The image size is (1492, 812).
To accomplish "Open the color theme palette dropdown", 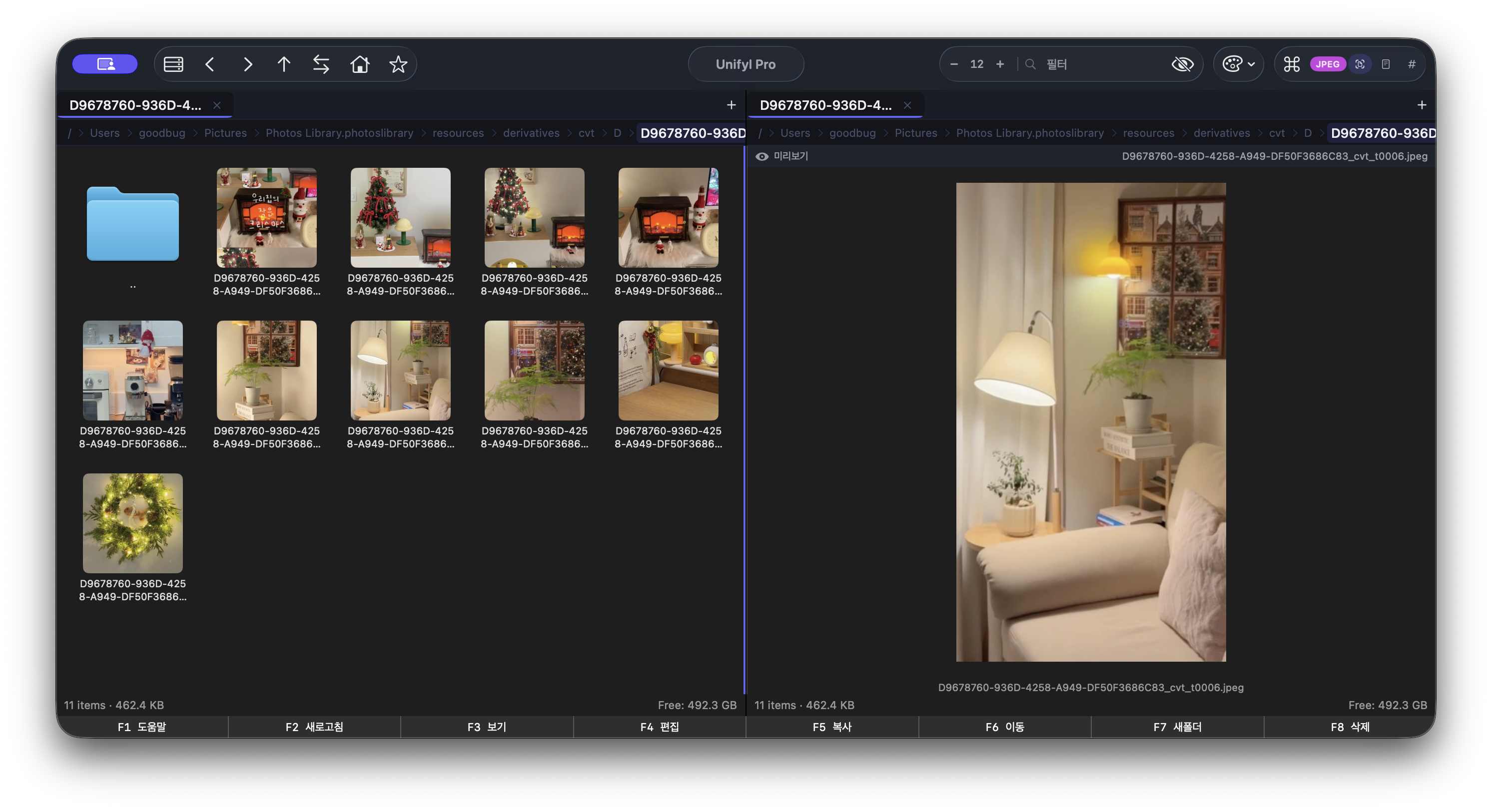I will point(1238,64).
